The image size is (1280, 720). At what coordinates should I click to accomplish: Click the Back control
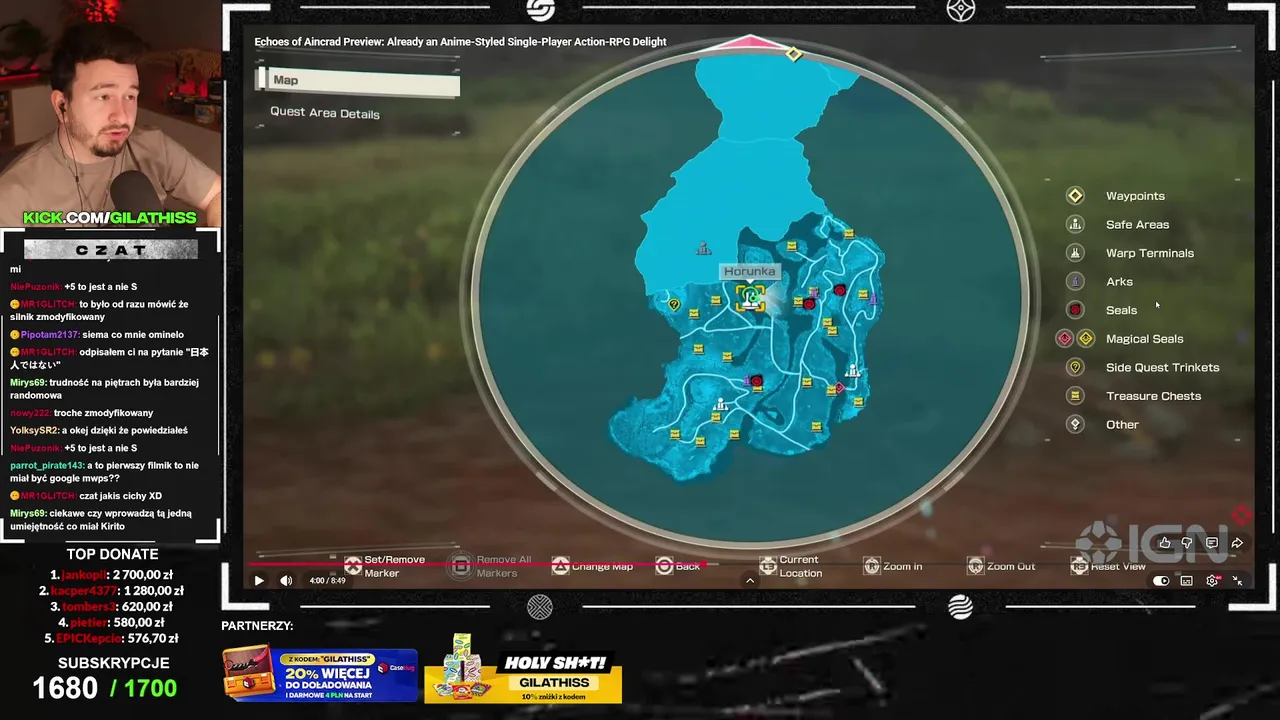coord(678,566)
